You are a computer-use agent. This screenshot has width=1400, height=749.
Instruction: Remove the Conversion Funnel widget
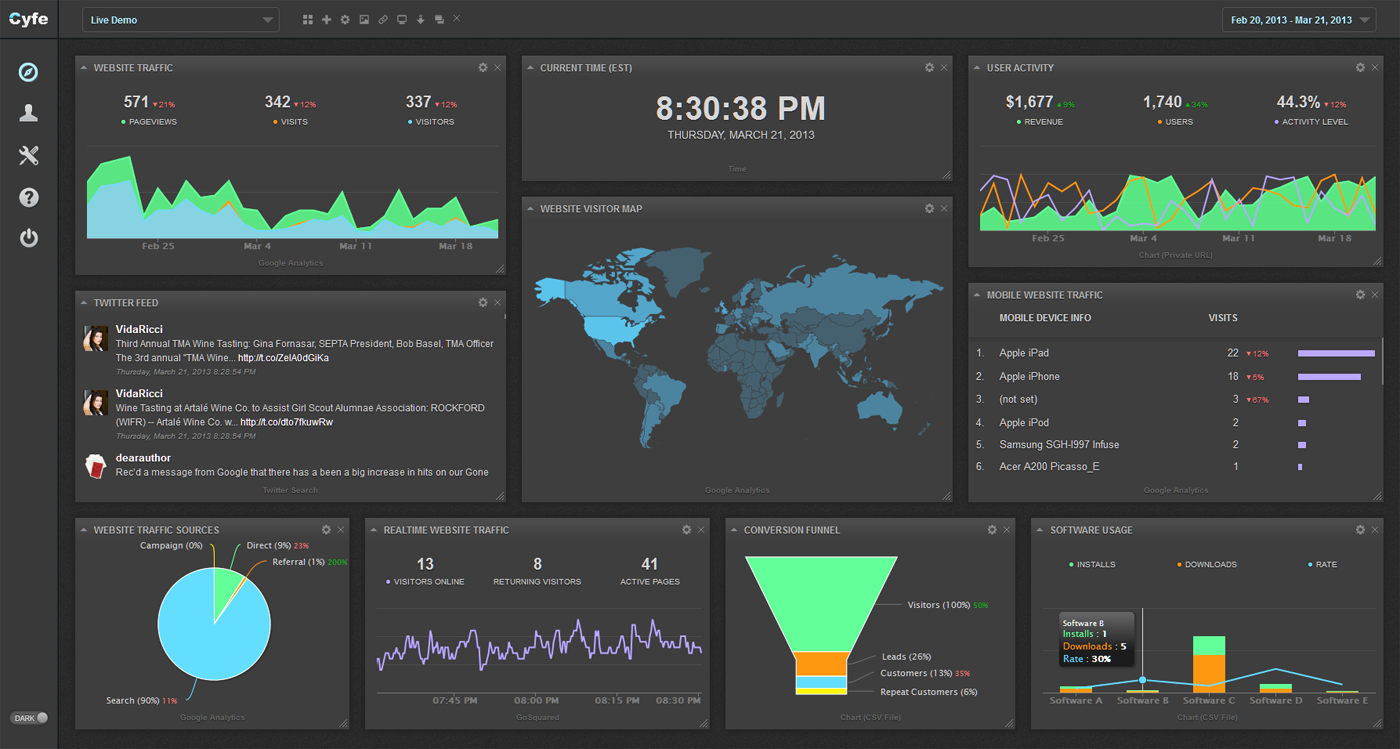point(1006,530)
